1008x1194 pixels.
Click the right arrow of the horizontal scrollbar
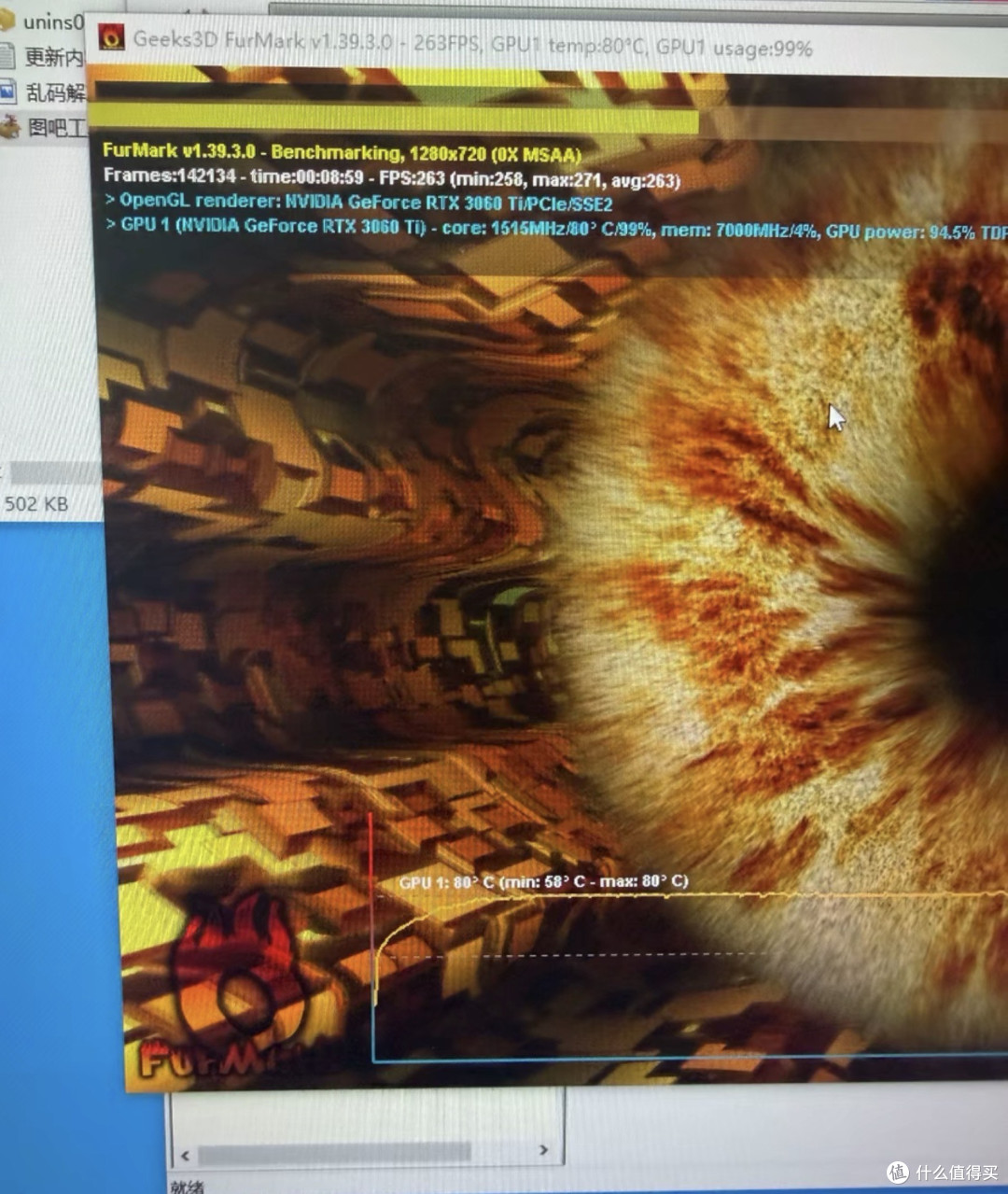[544, 1151]
